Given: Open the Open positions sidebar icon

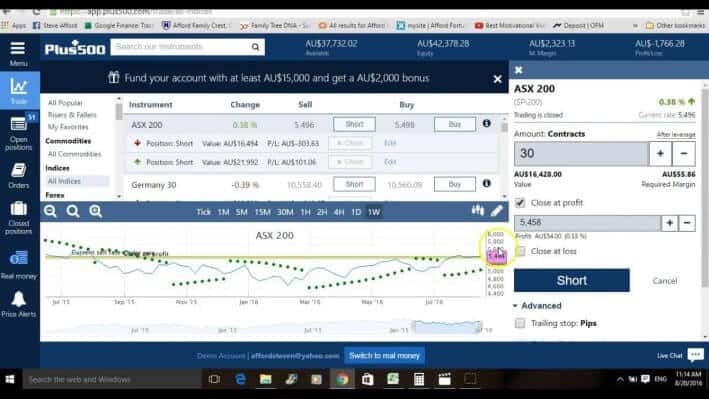Looking at the screenshot, I should 19,132.
